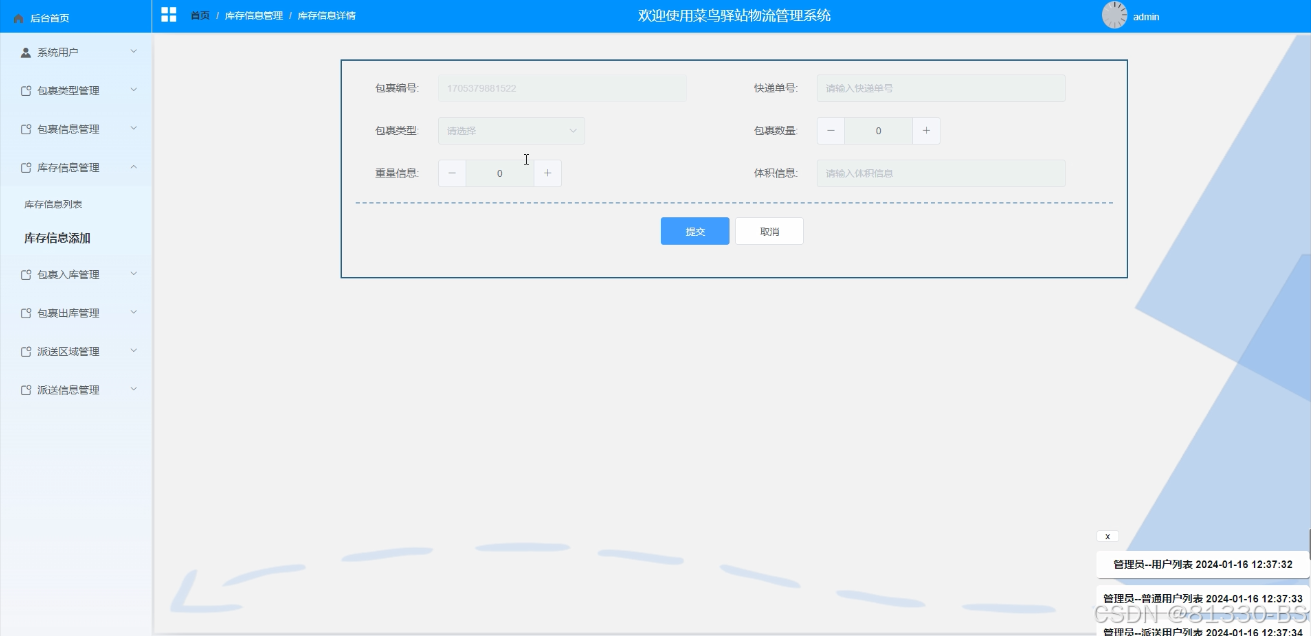1311x636 pixels.
Task: Select 派送区域管理 in the sidebar
Action: coord(76,352)
